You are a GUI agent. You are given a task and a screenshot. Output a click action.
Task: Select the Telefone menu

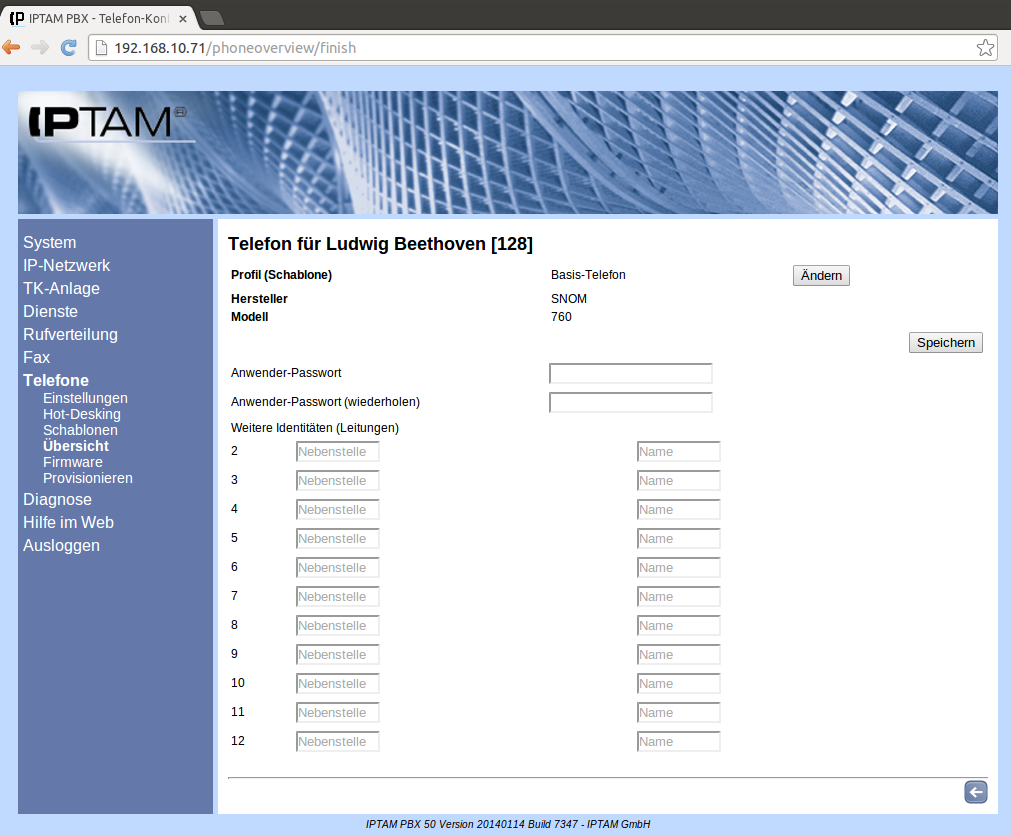click(56, 380)
